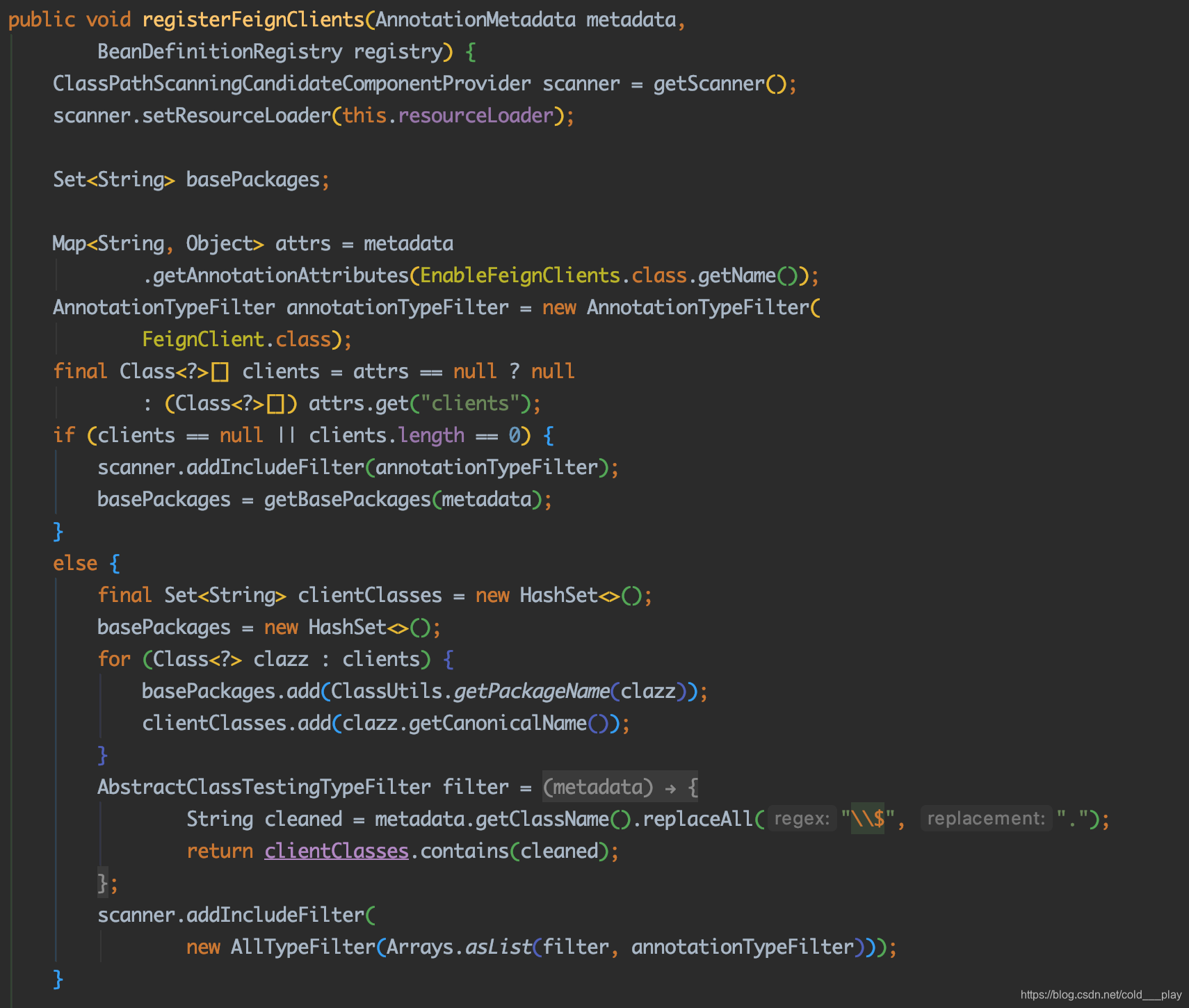Click ClassPathScanningCandidateComponentProvider type name
Viewport: 1189px width, 1008px height.
pyautogui.click(x=292, y=83)
